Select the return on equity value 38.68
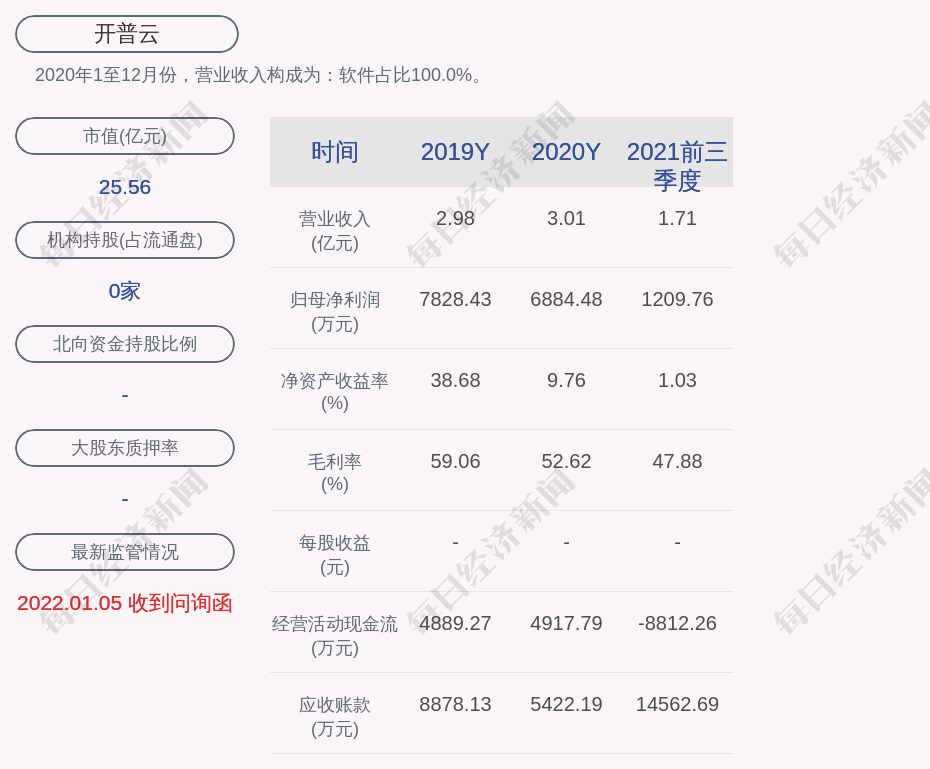930x769 pixels. [456, 380]
